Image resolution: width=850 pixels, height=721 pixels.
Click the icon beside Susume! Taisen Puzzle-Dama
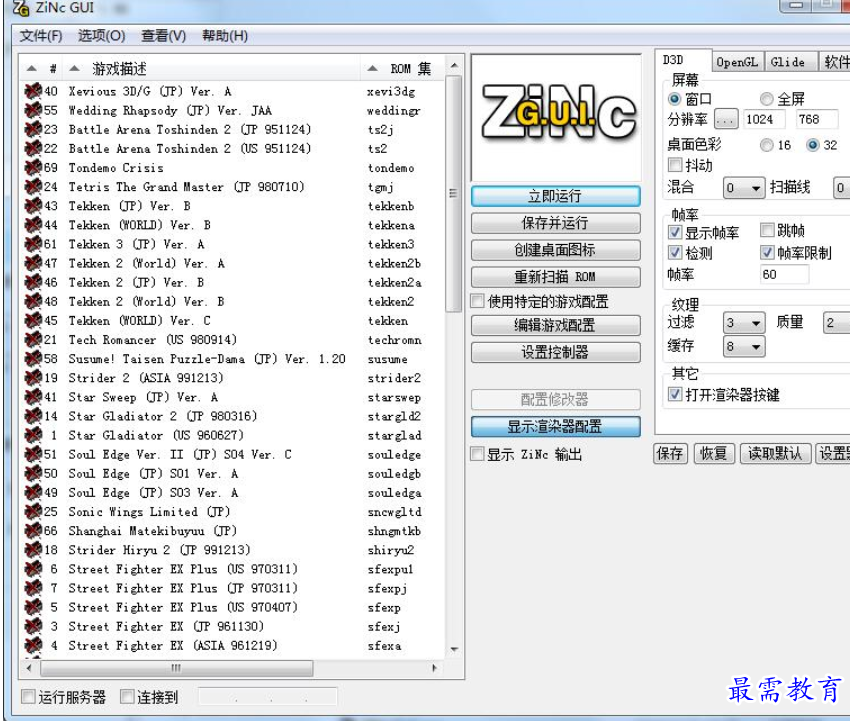click(33, 358)
